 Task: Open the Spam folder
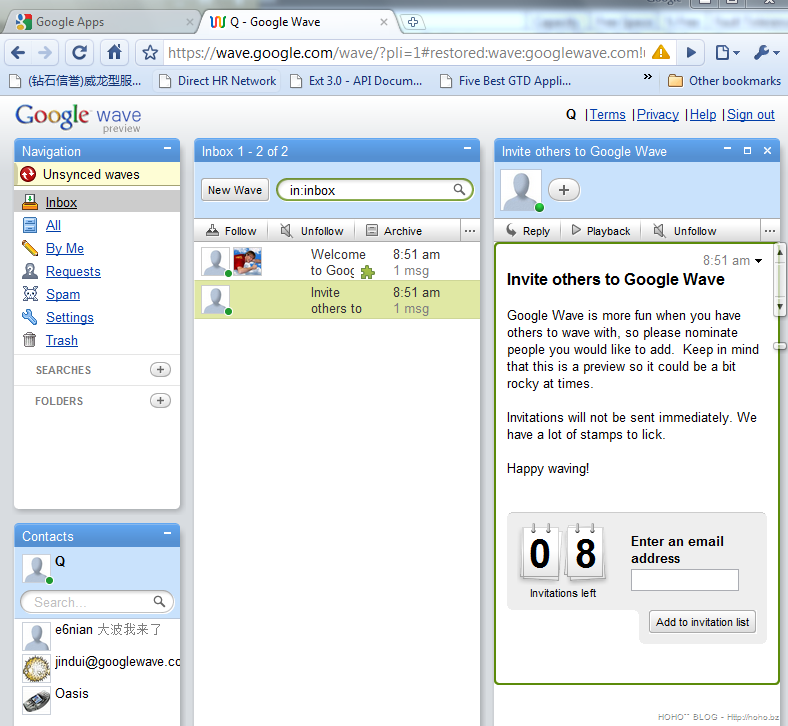(62, 294)
